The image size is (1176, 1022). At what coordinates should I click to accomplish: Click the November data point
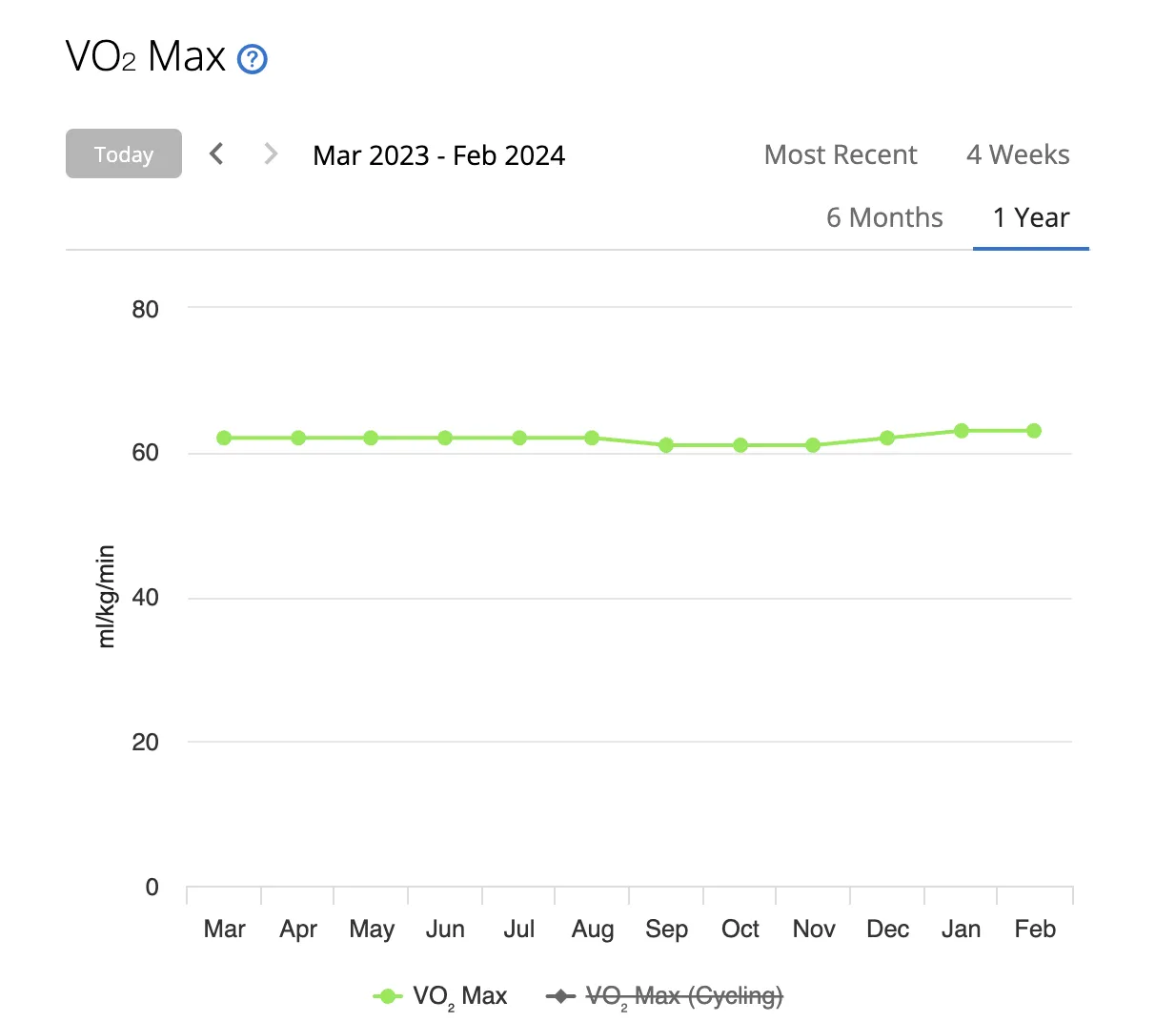(x=813, y=445)
